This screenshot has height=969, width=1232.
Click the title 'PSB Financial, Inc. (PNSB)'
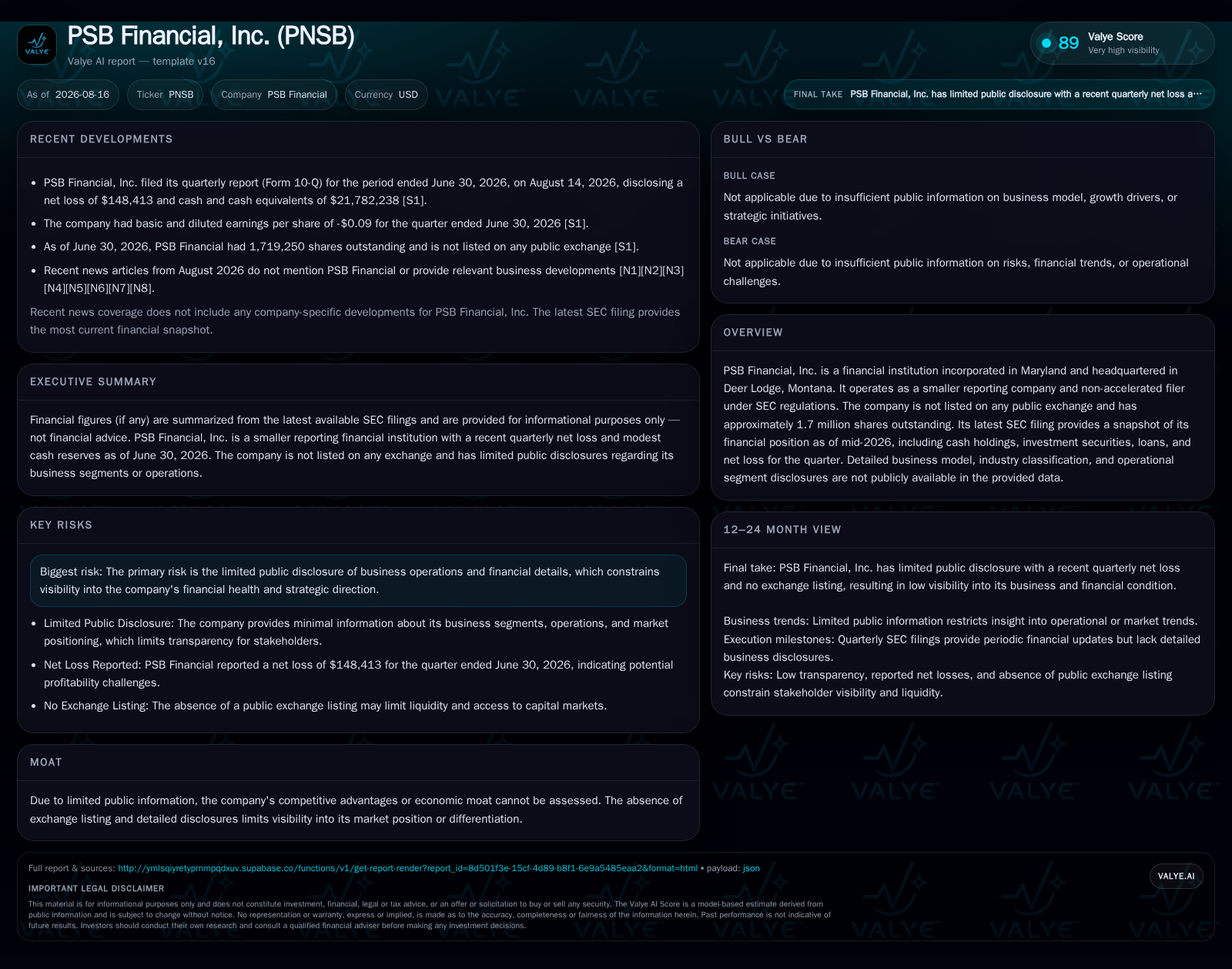[211, 35]
